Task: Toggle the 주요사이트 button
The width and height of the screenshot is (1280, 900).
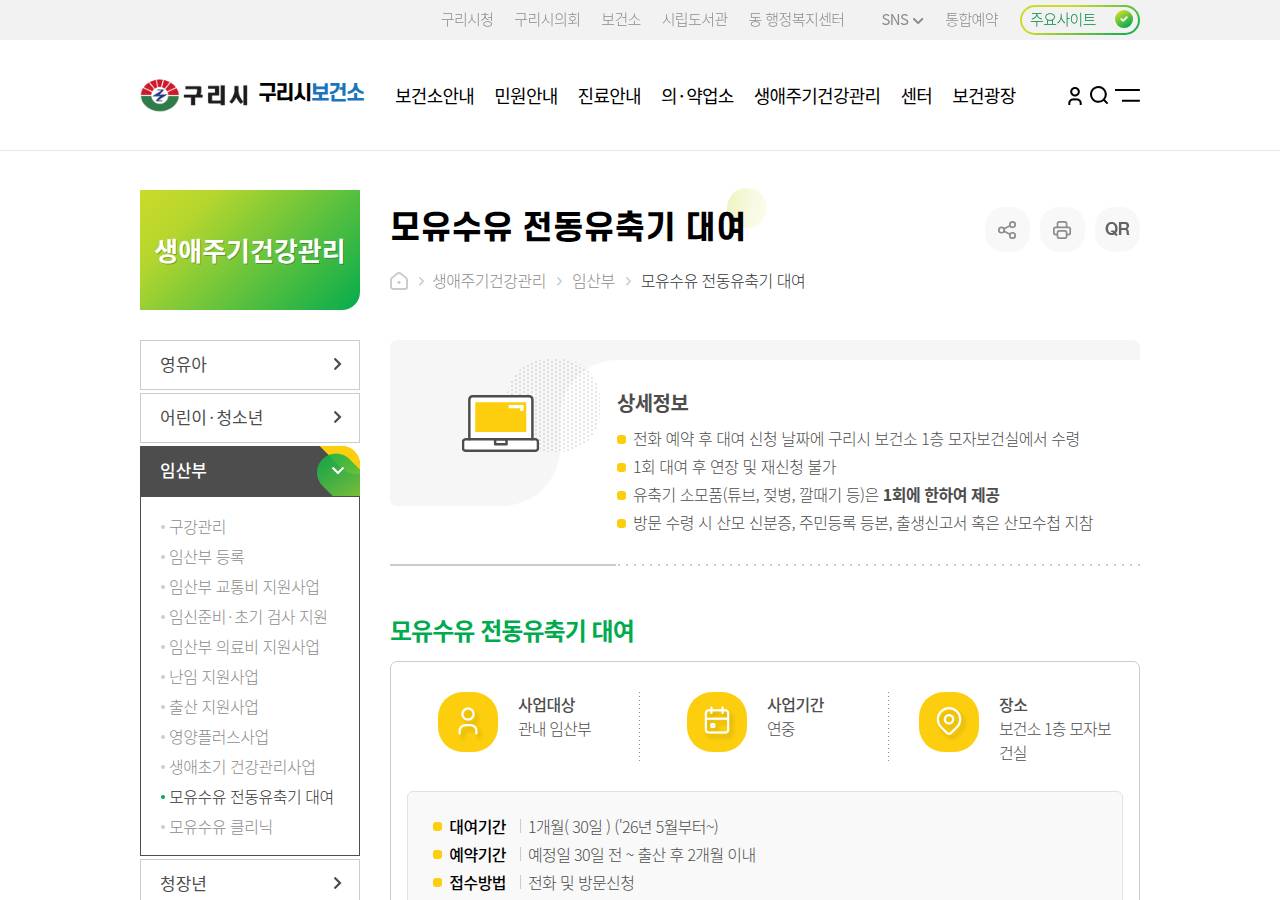Action: tap(1080, 20)
